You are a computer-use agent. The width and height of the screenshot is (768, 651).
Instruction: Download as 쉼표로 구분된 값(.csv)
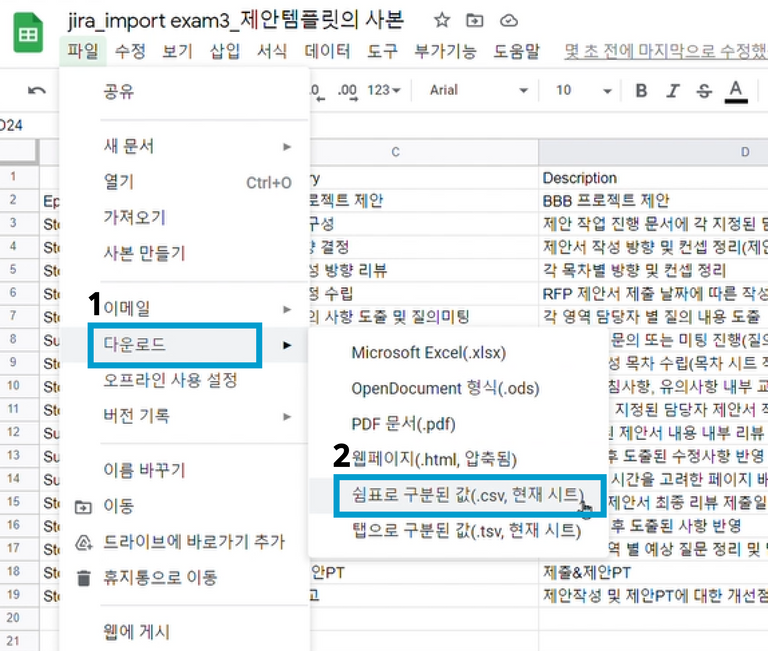[457, 496]
